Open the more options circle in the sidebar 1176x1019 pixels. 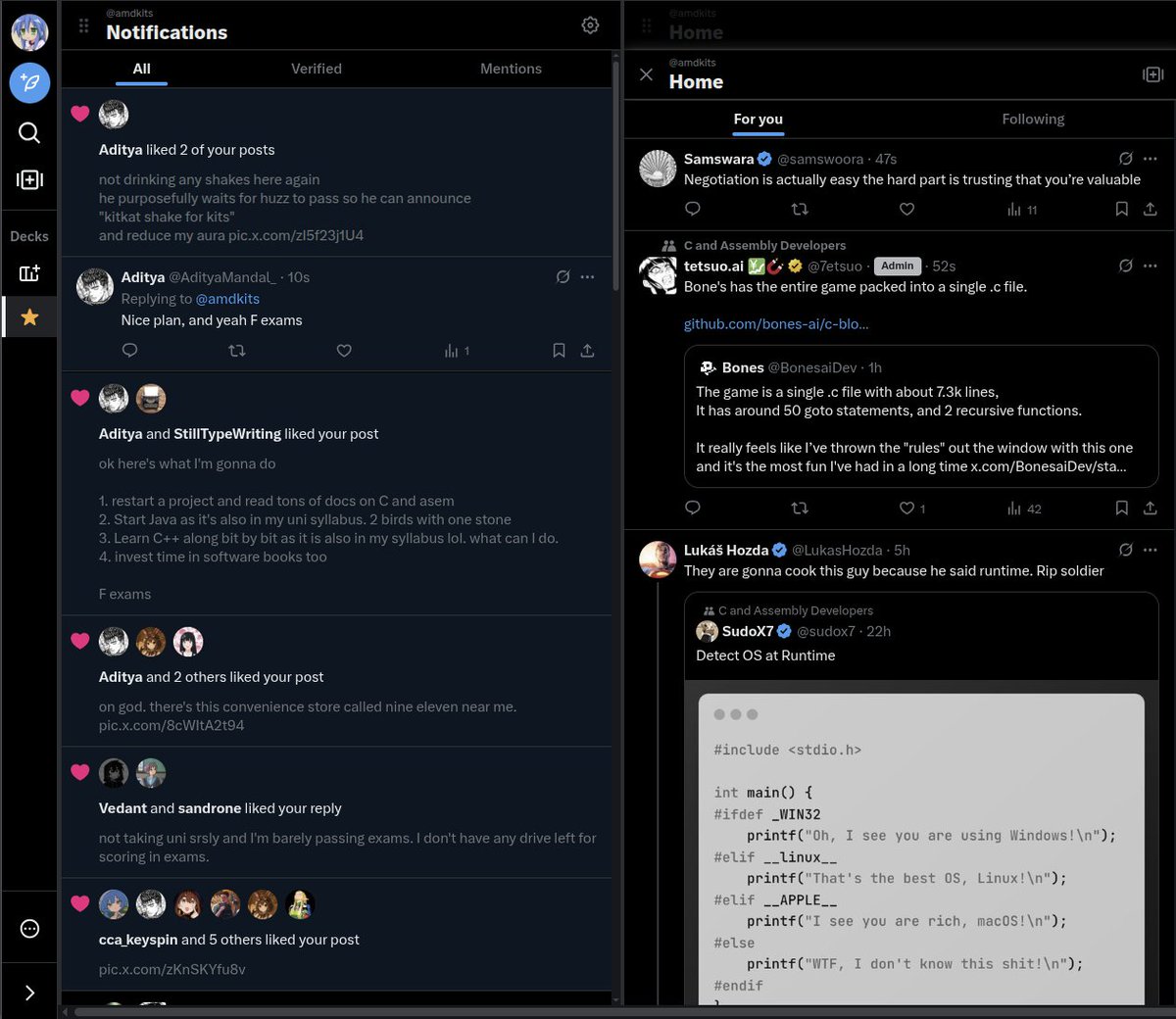(29, 929)
